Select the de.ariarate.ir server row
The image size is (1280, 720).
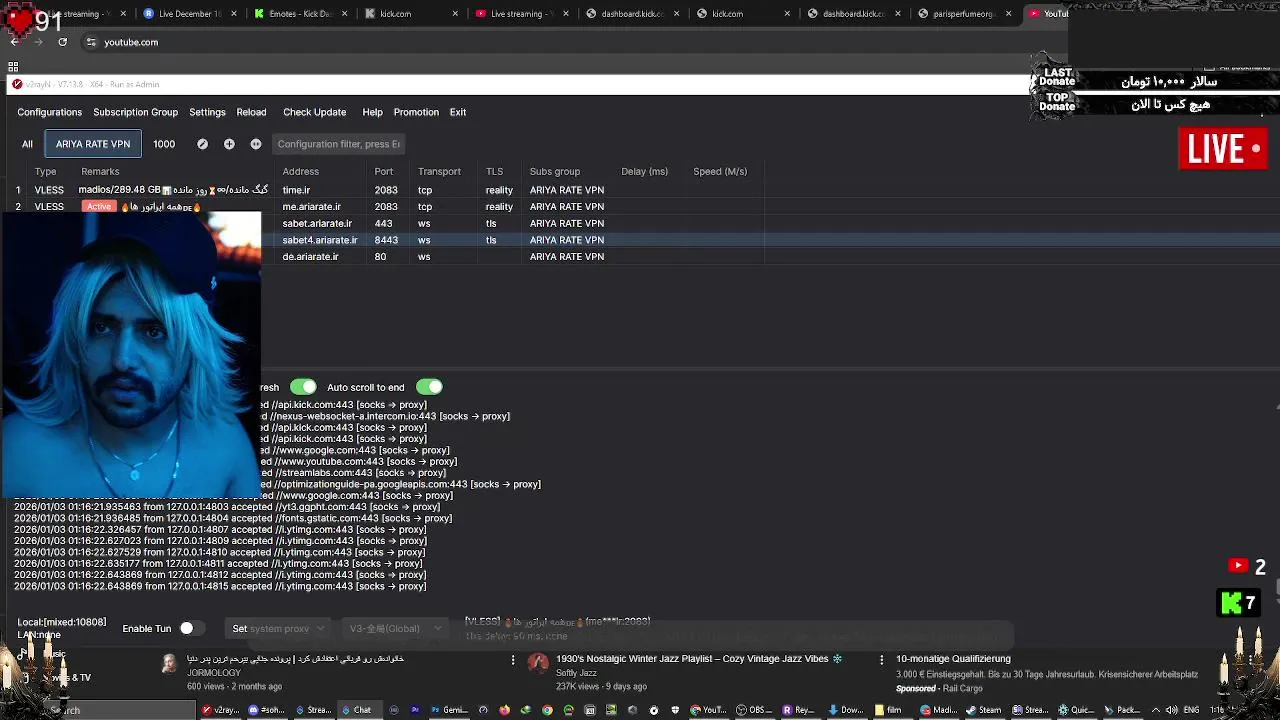(x=512, y=257)
